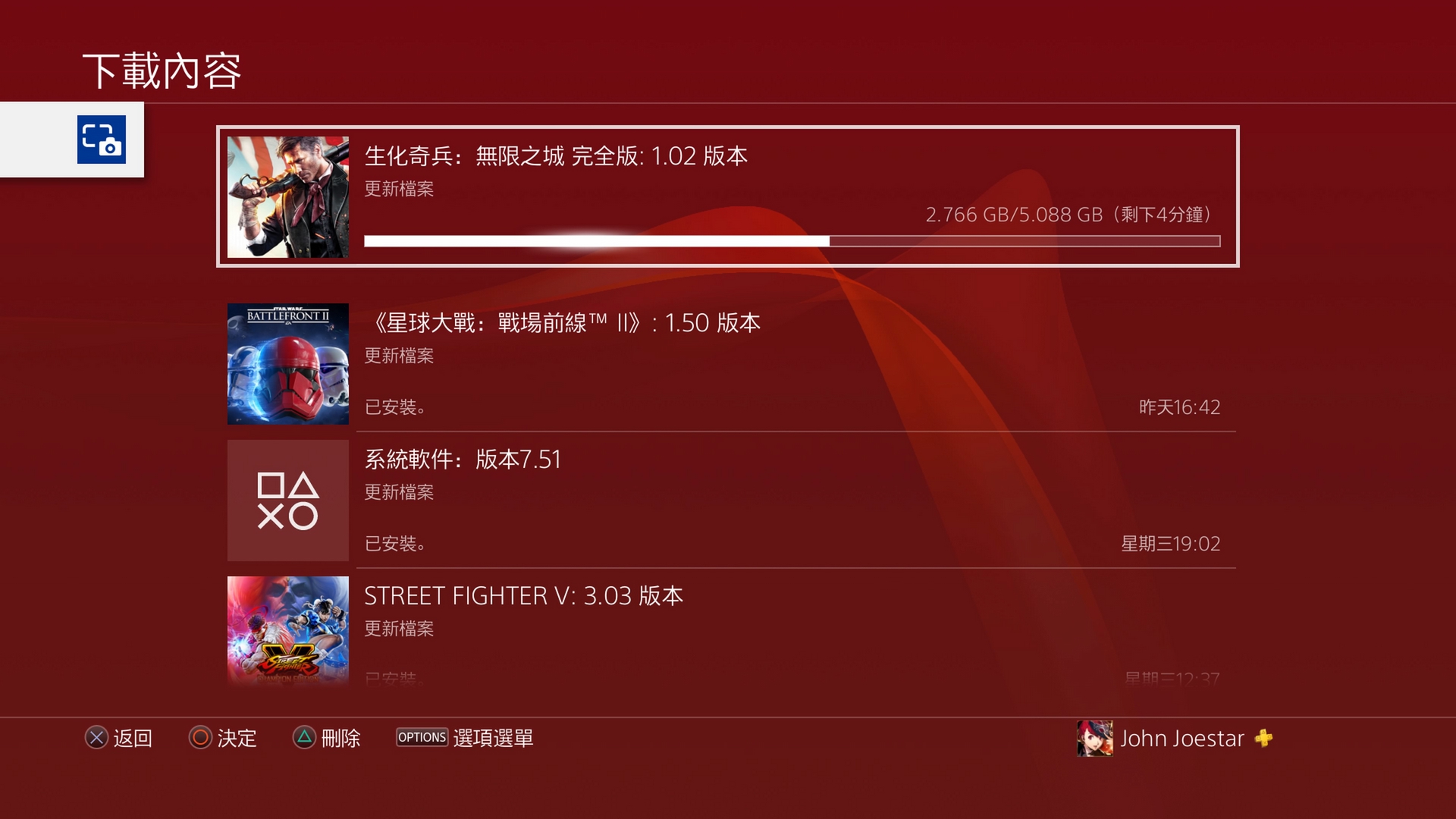
Task: Click the circle button icon for 決定
Action: [x=200, y=738]
